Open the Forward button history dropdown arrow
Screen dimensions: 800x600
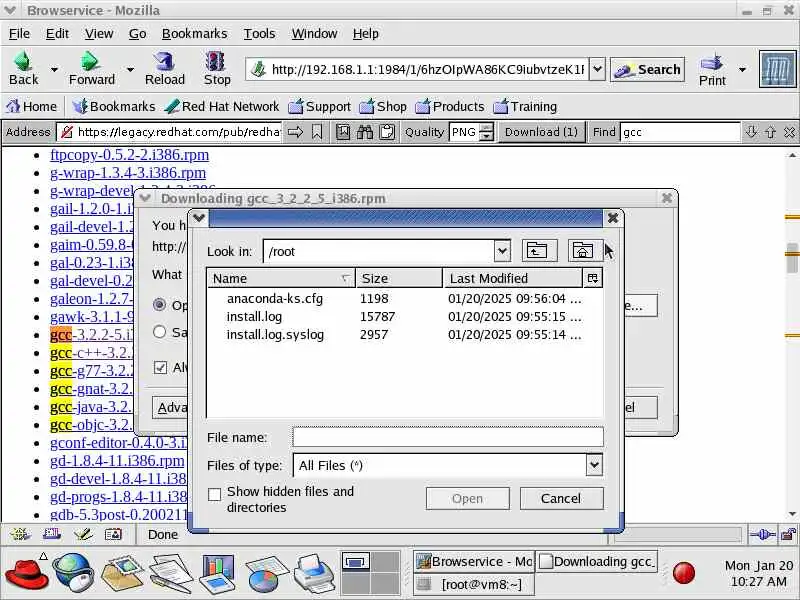[x=130, y=69]
